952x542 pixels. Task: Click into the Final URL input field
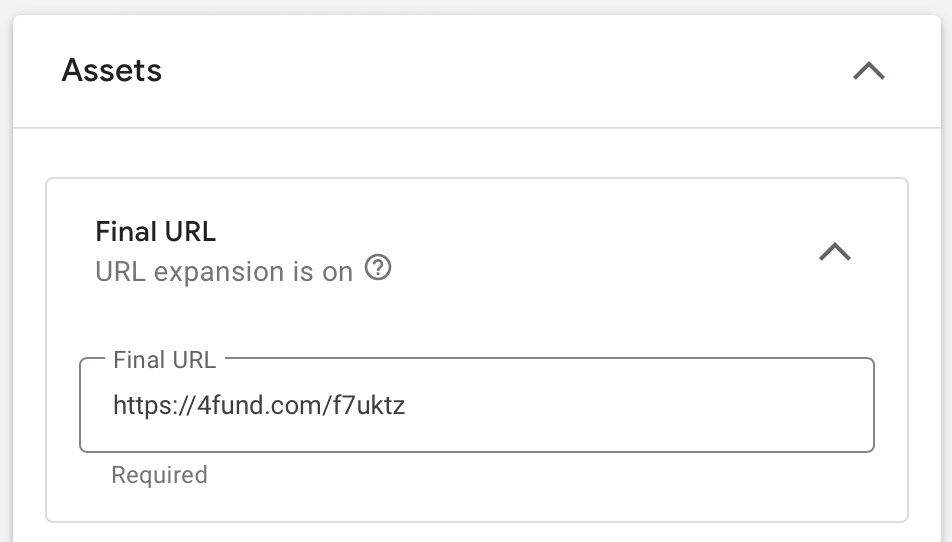[x=477, y=405]
